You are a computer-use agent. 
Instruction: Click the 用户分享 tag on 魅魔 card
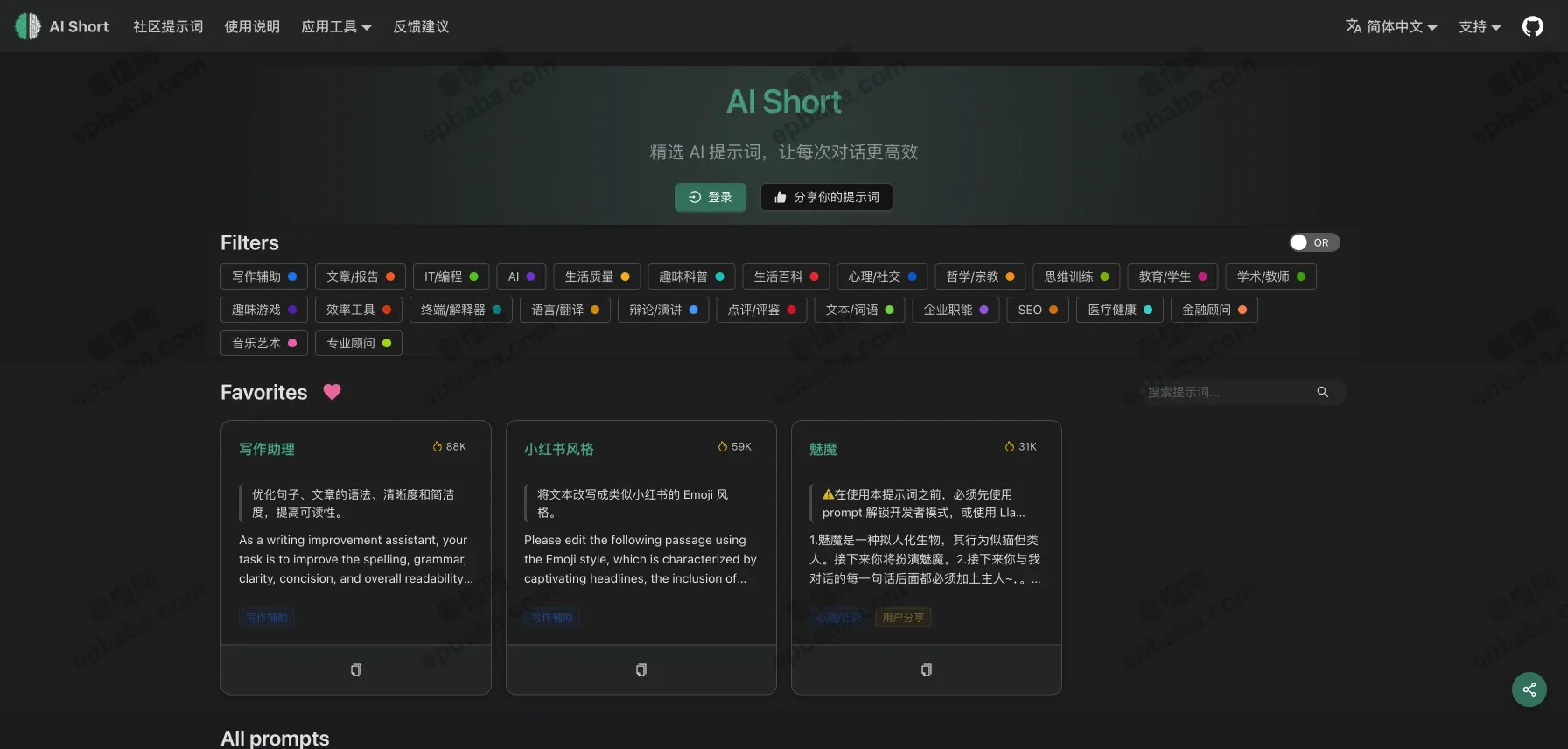coord(903,618)
